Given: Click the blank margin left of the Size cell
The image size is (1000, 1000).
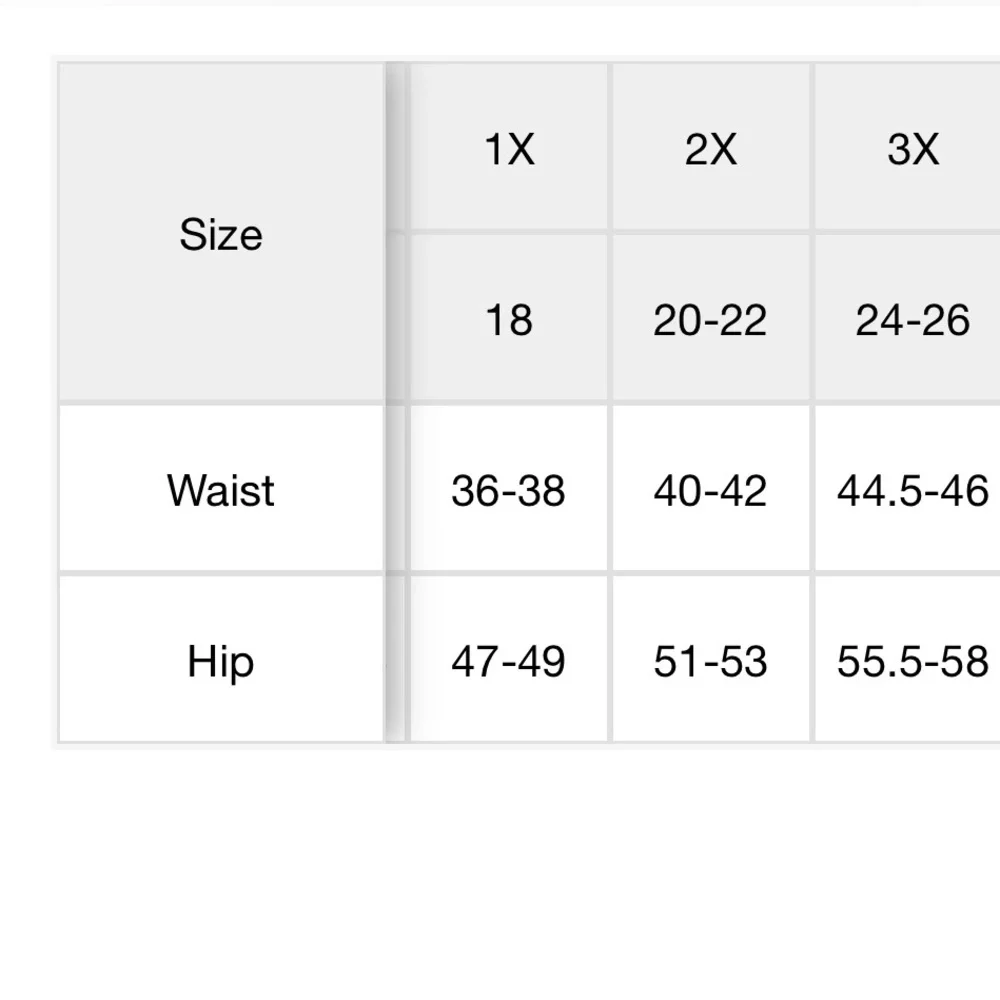Looking at the screenshot, I should [27, 234].
